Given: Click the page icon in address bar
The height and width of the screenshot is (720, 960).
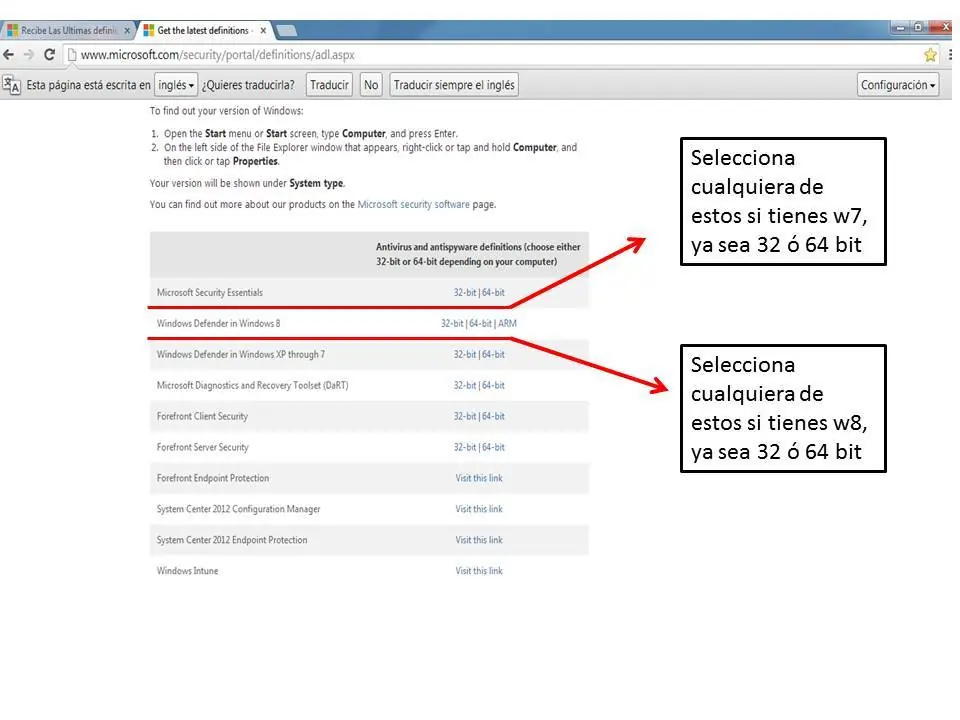Looking at the screenshot, I should tap(72, 55).
